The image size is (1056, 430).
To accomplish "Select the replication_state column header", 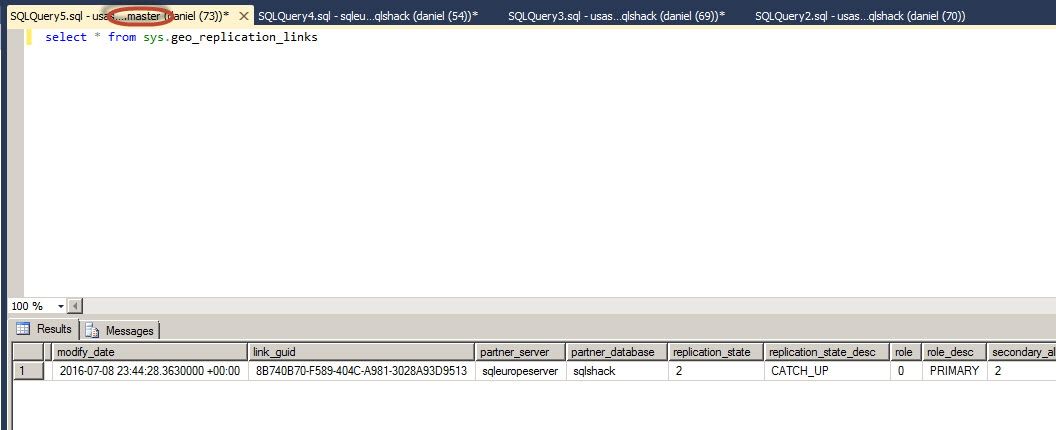I will pos(716,352).
